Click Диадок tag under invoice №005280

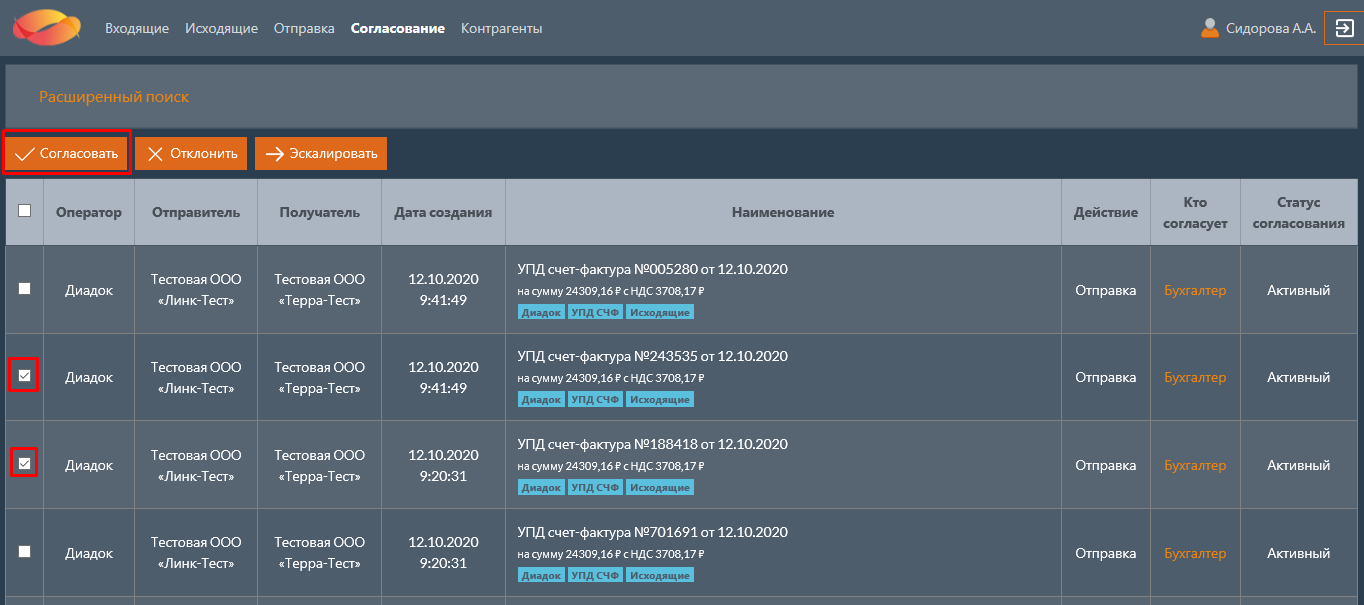pos(541,312)
